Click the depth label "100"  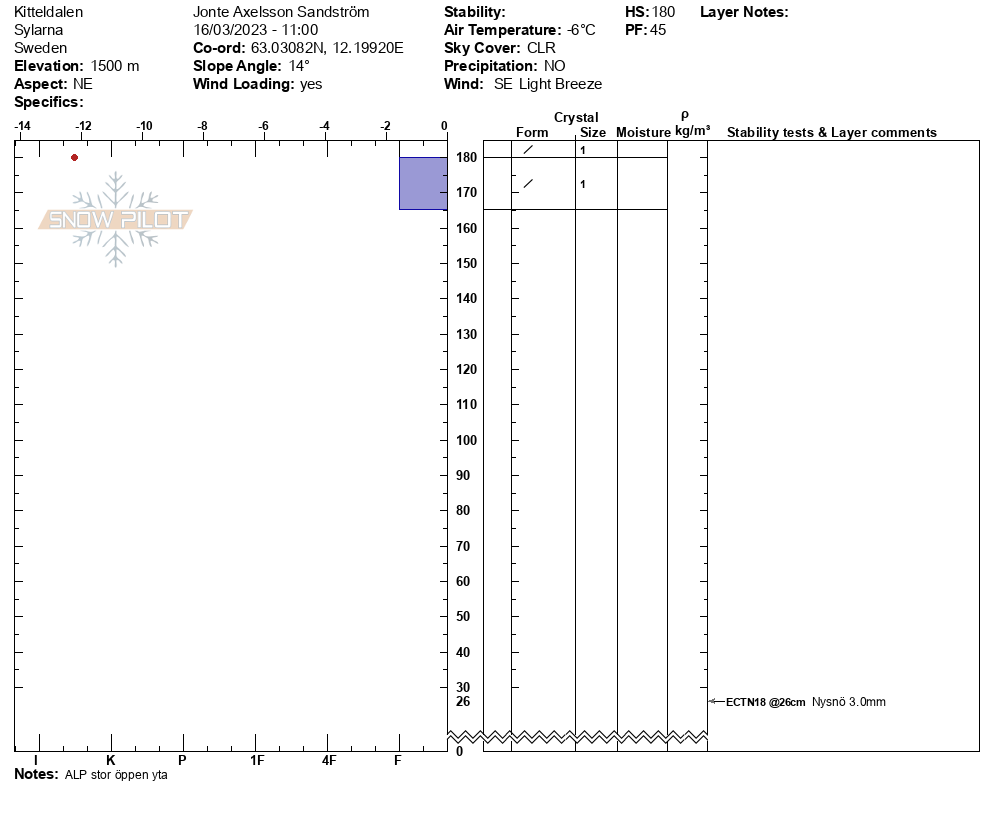point(467,440)
